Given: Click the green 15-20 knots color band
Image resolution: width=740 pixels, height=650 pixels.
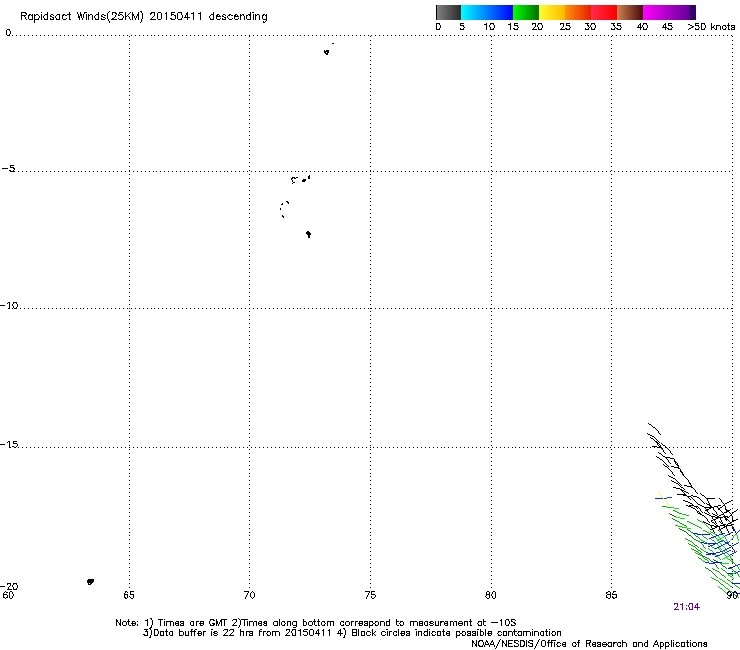Looking at the screenshot, I should (x=526, y=12).
